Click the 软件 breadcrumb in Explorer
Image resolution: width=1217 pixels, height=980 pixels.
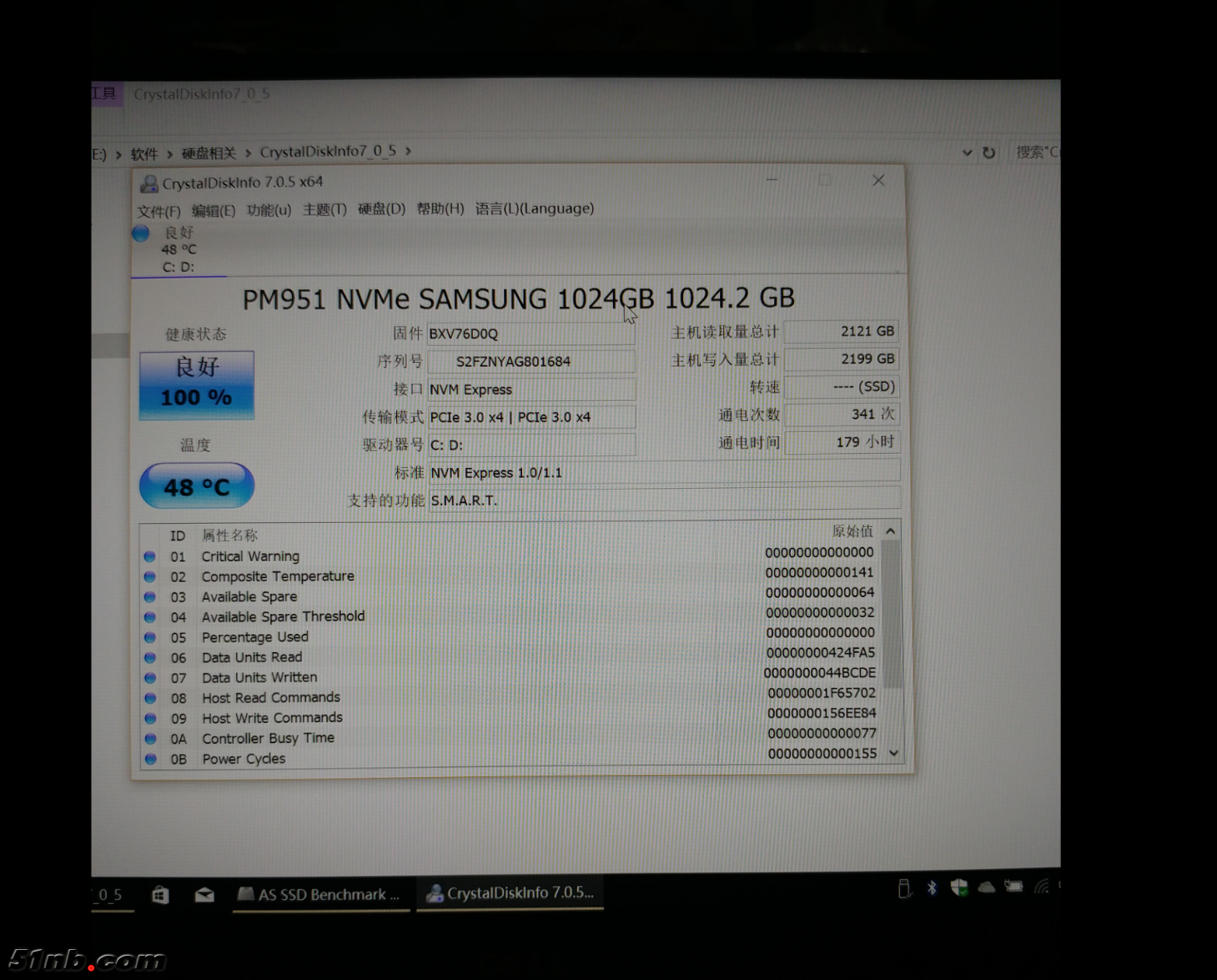point(143,154)
